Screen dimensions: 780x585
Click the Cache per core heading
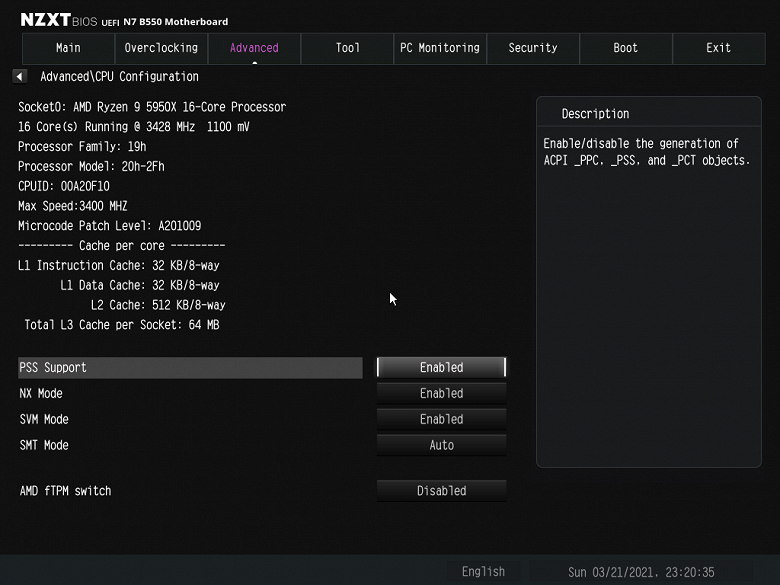pos(121,246)
